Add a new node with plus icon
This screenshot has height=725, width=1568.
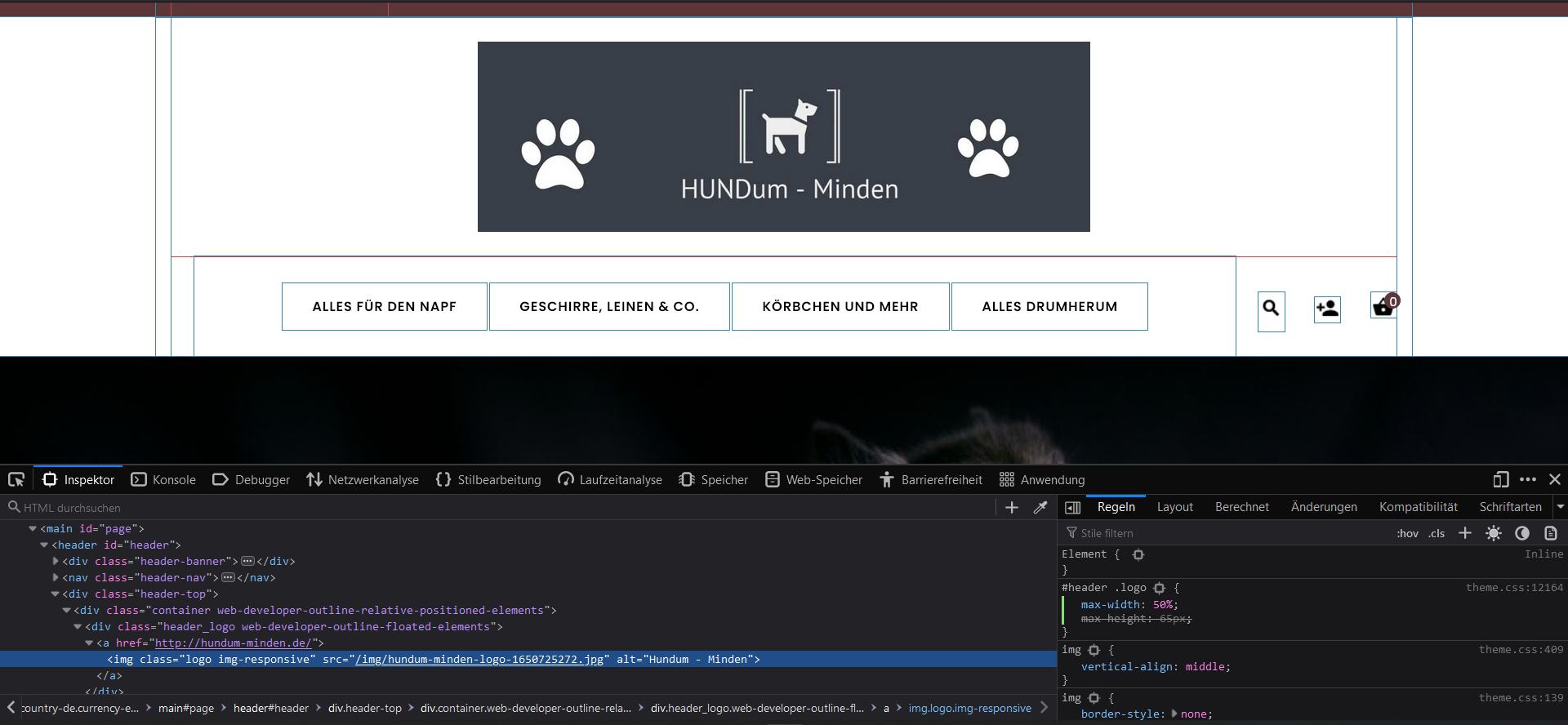(1012, 508)
